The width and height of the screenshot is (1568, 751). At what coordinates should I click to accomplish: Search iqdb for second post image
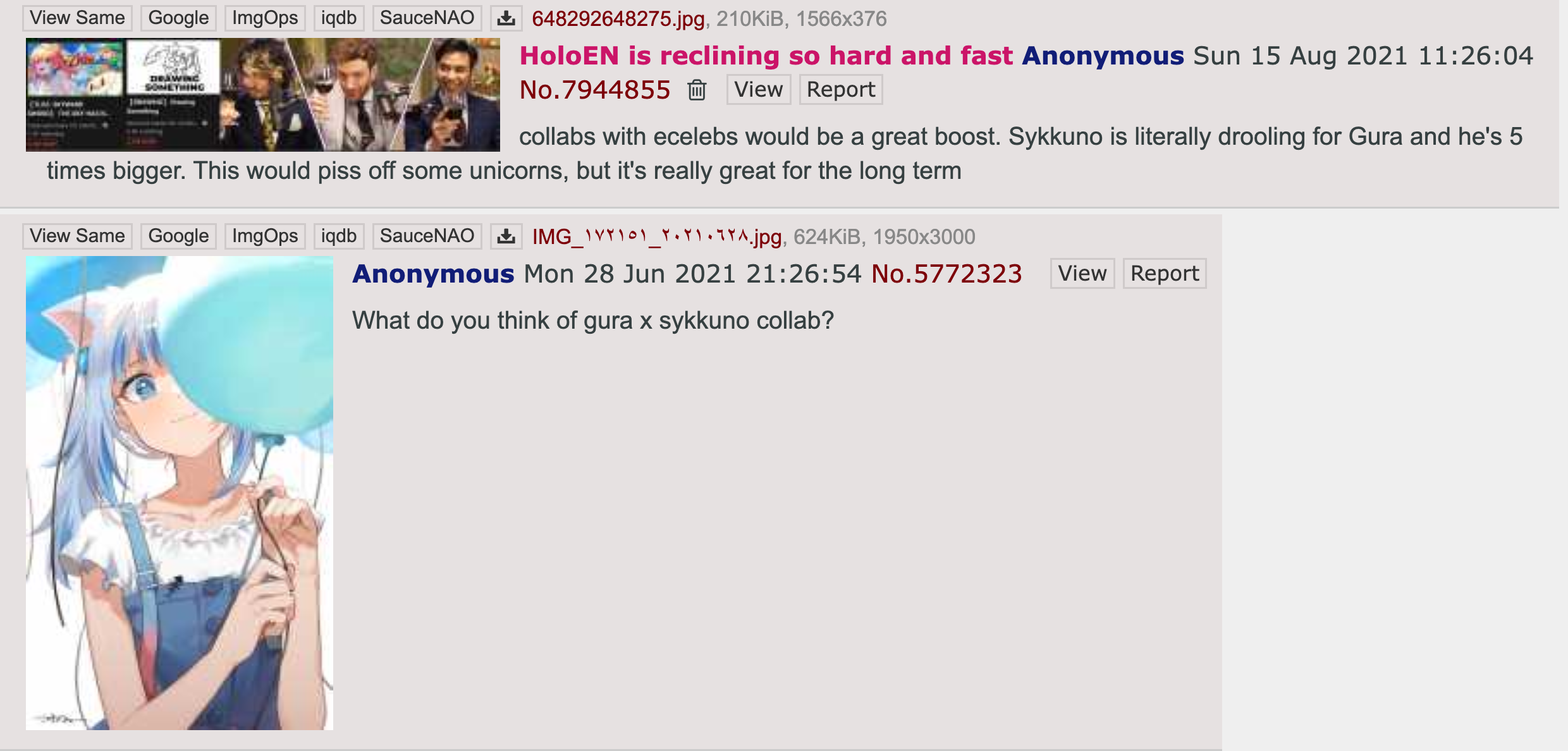339,236
